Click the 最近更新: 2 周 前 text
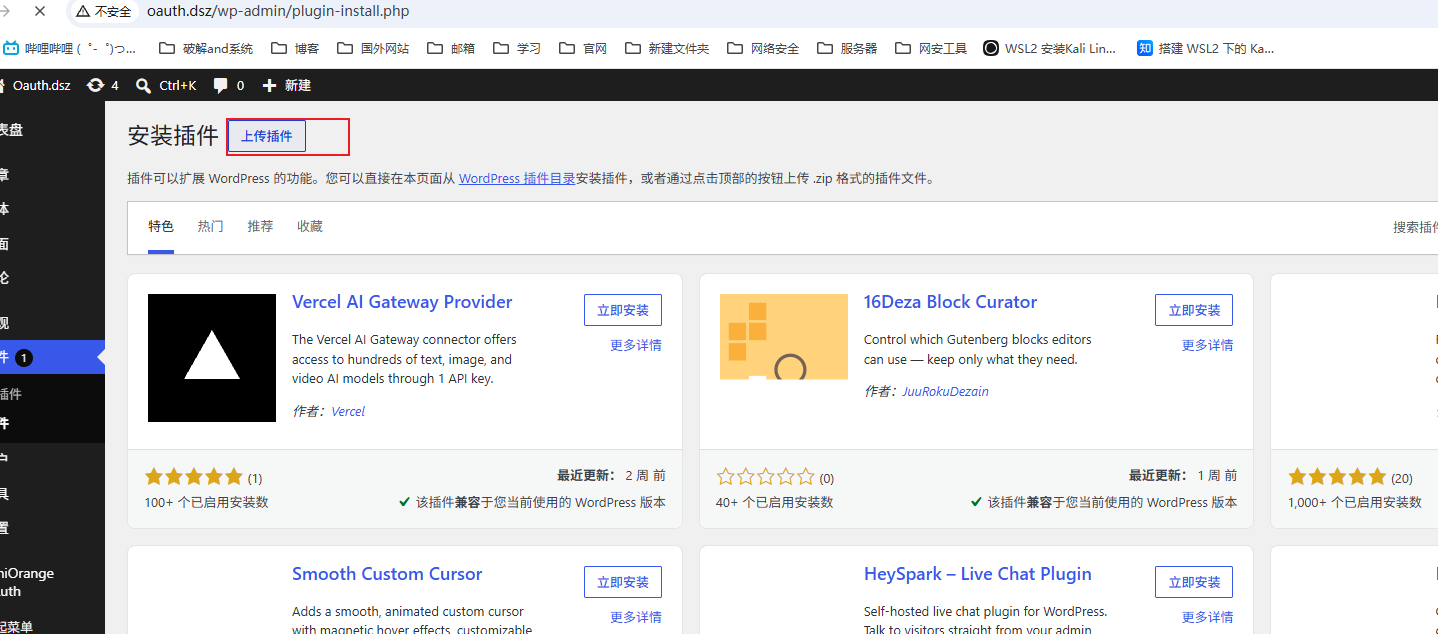The height and width of the screenshot is (634, 1438). (611, 476)
